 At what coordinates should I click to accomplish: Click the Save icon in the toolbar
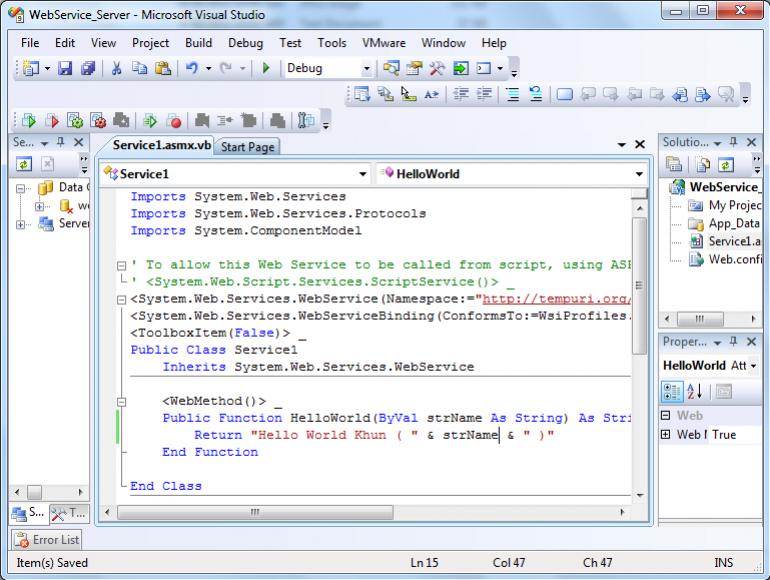pyautogui.click(x=64, y=69)
